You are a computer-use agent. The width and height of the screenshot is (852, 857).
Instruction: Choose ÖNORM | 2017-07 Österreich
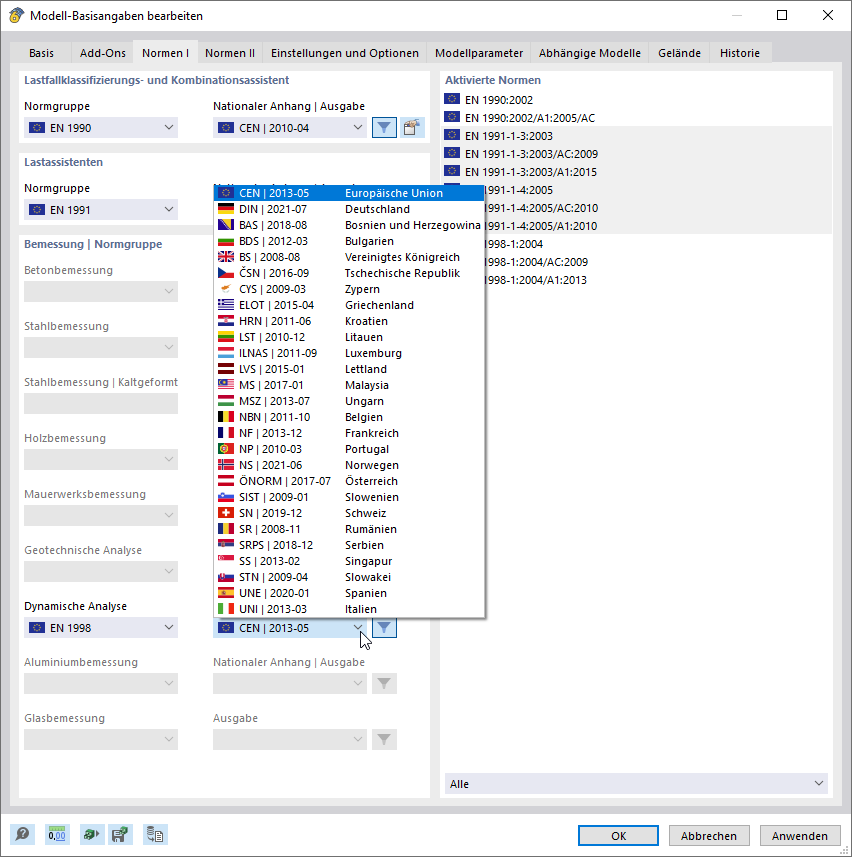click(349, 481)
